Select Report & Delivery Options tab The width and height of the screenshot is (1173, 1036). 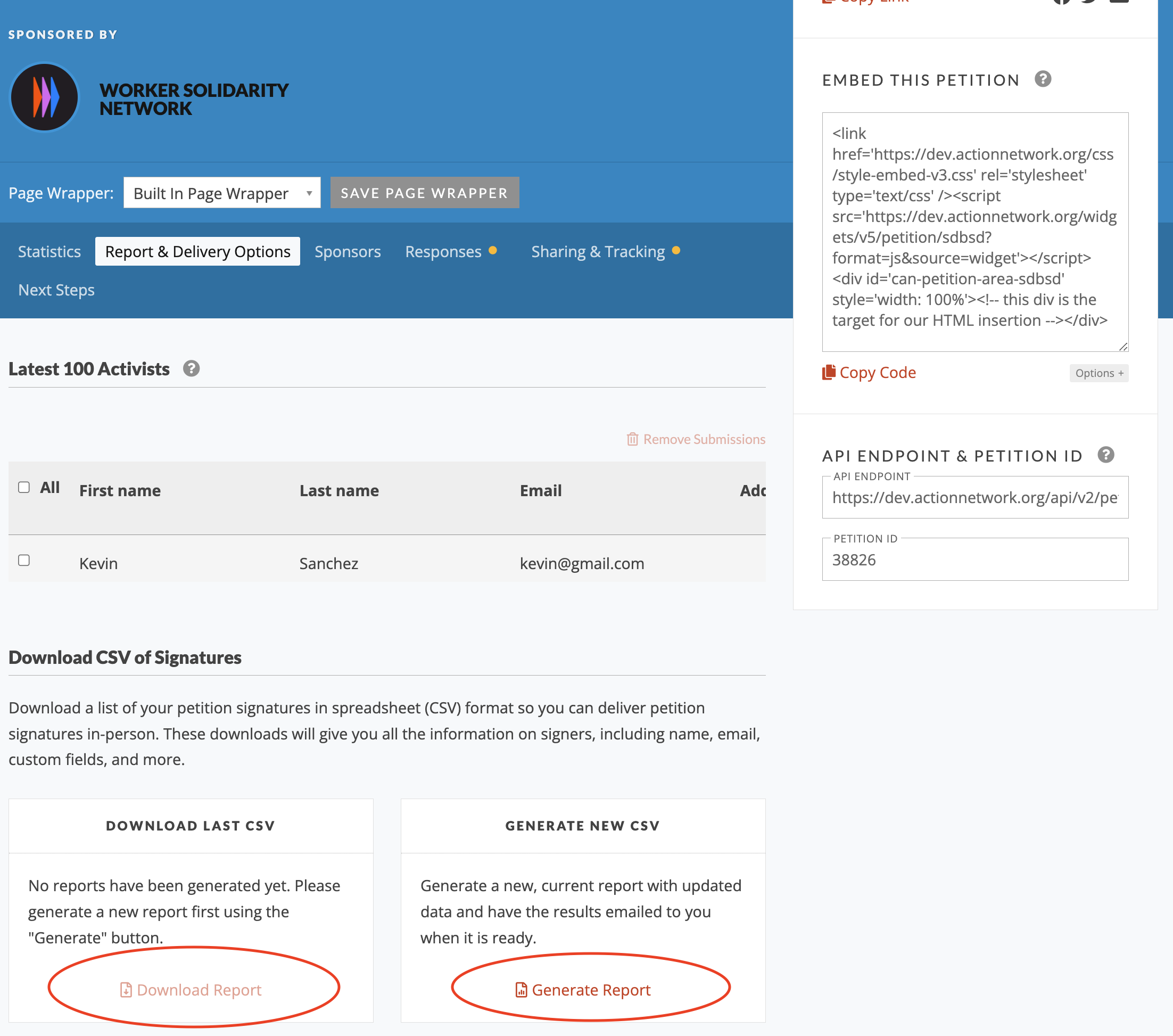198,251
